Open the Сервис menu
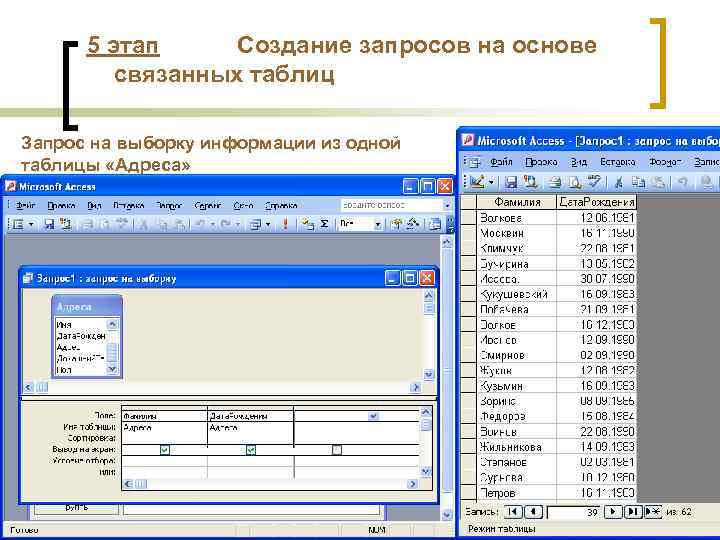This screenshot has height=540, width=720. point(208,205)
